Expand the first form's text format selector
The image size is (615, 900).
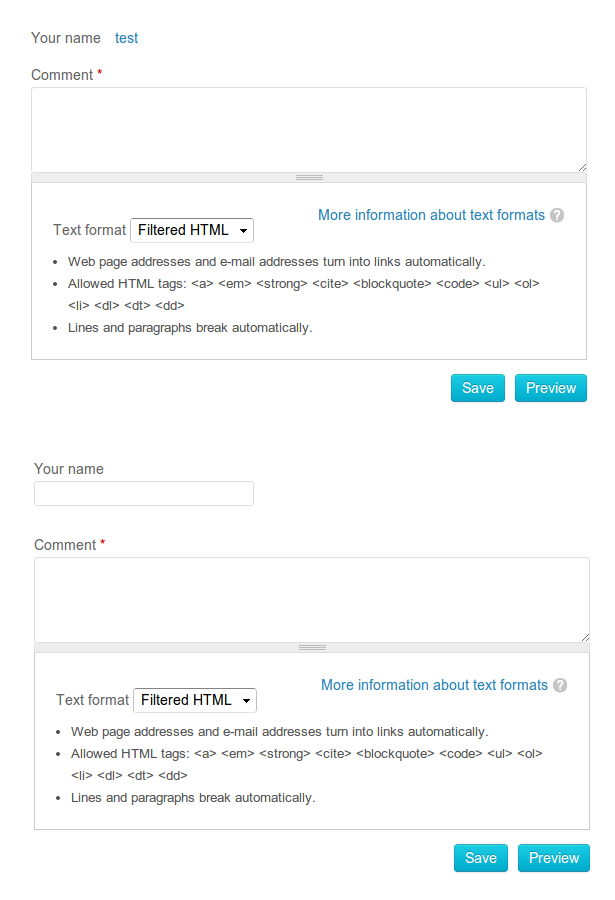[191, 230]
